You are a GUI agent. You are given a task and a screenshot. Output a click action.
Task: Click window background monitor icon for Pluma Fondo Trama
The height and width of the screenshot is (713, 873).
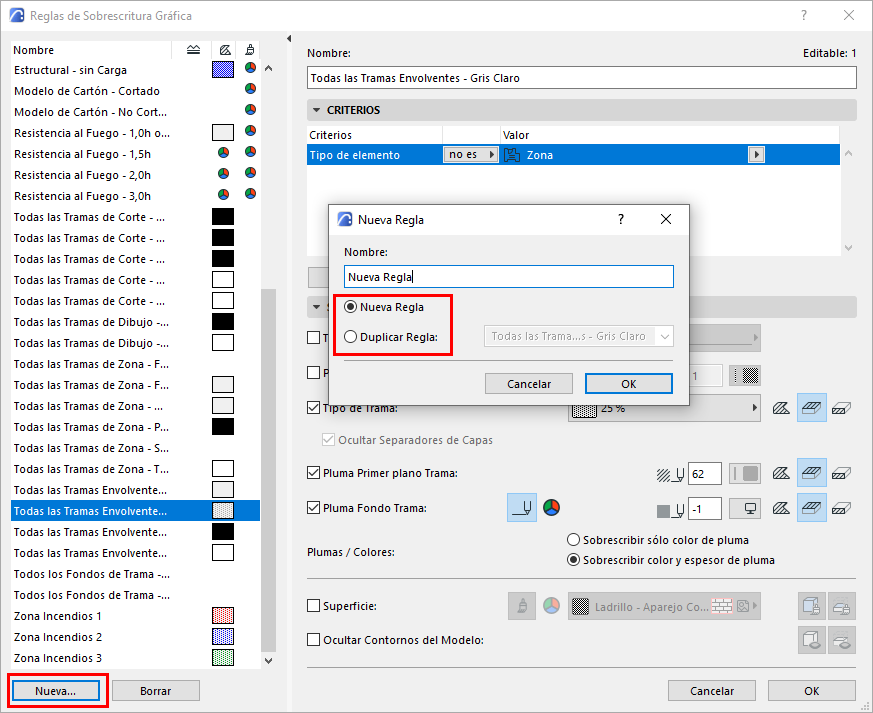tap(745, 508)
